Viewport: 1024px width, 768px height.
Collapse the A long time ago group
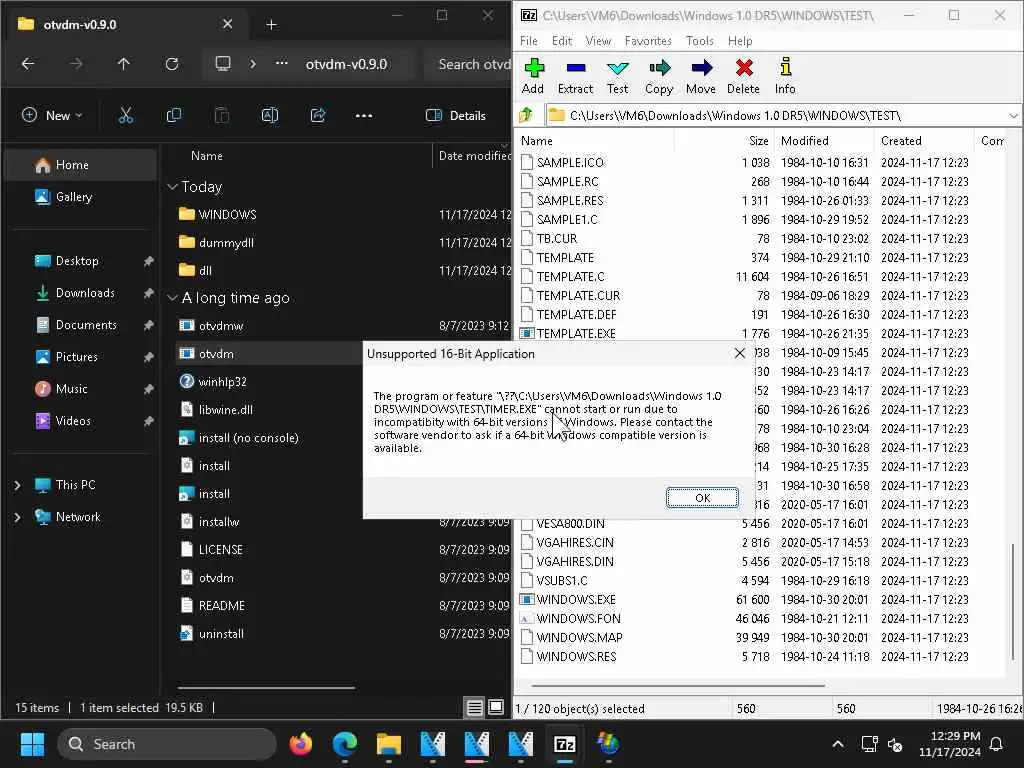pyautogui.click(x=172, y=298)
